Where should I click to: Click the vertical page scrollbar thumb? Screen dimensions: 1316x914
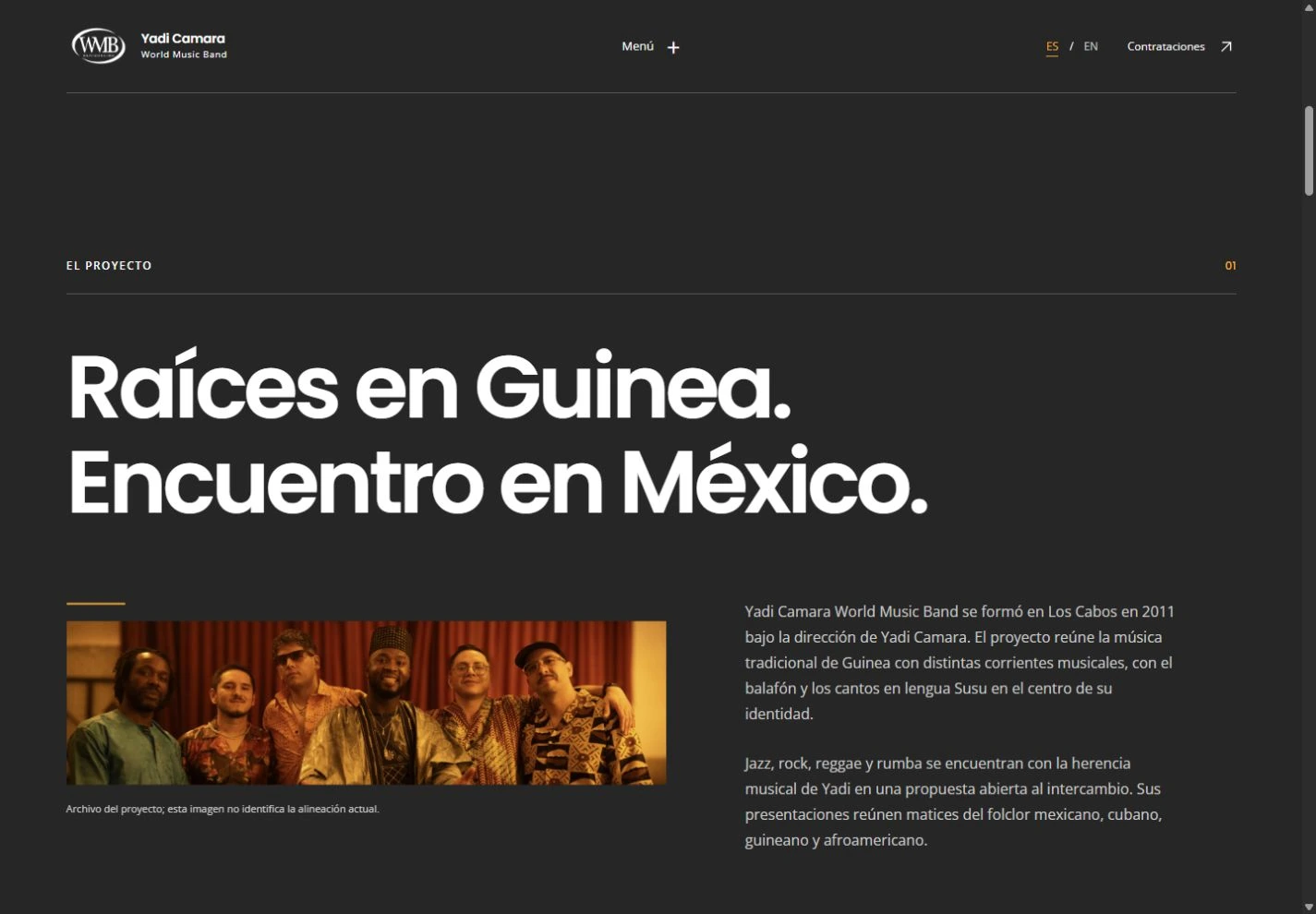1309,150
